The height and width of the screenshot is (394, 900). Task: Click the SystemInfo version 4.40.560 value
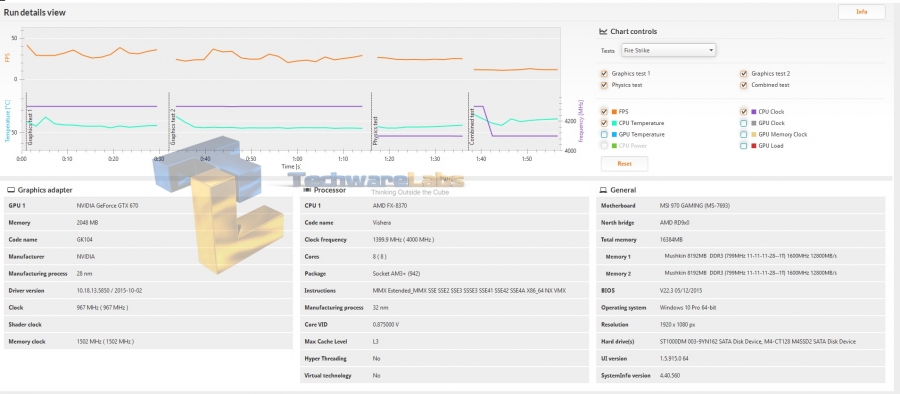[x=670, y=376]
